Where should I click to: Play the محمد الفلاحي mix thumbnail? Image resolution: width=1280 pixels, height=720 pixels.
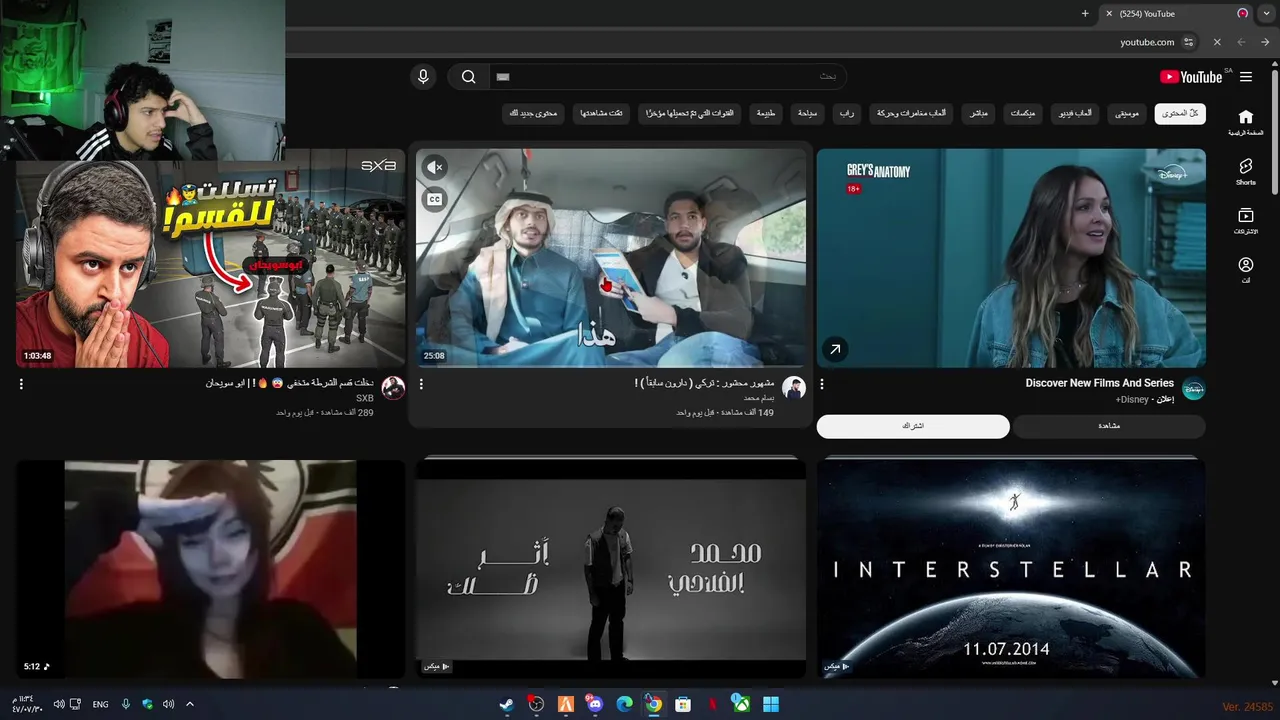pyautogui.click(x=611, y=568)
